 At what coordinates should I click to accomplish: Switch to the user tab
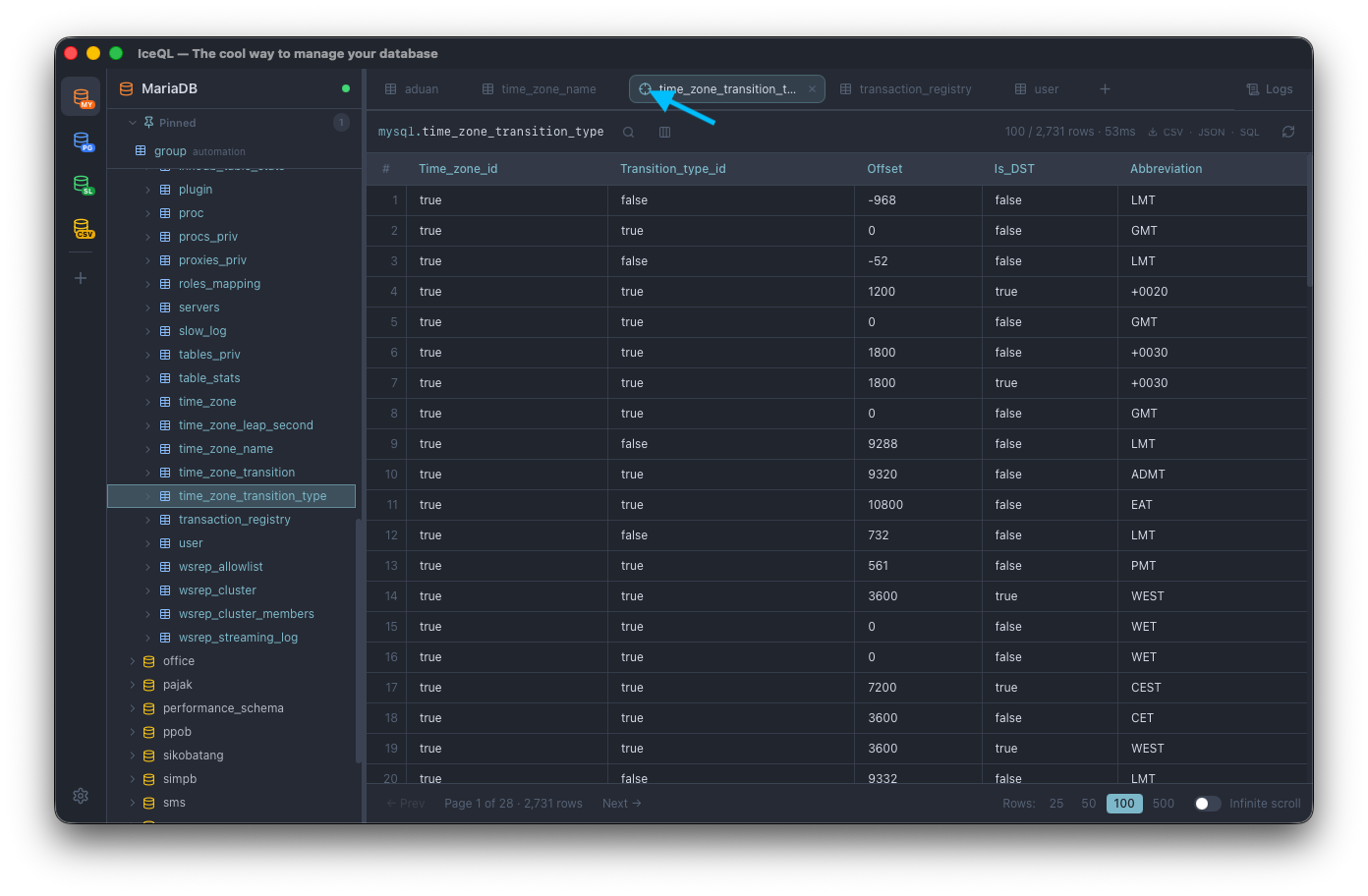[1037, 89]
